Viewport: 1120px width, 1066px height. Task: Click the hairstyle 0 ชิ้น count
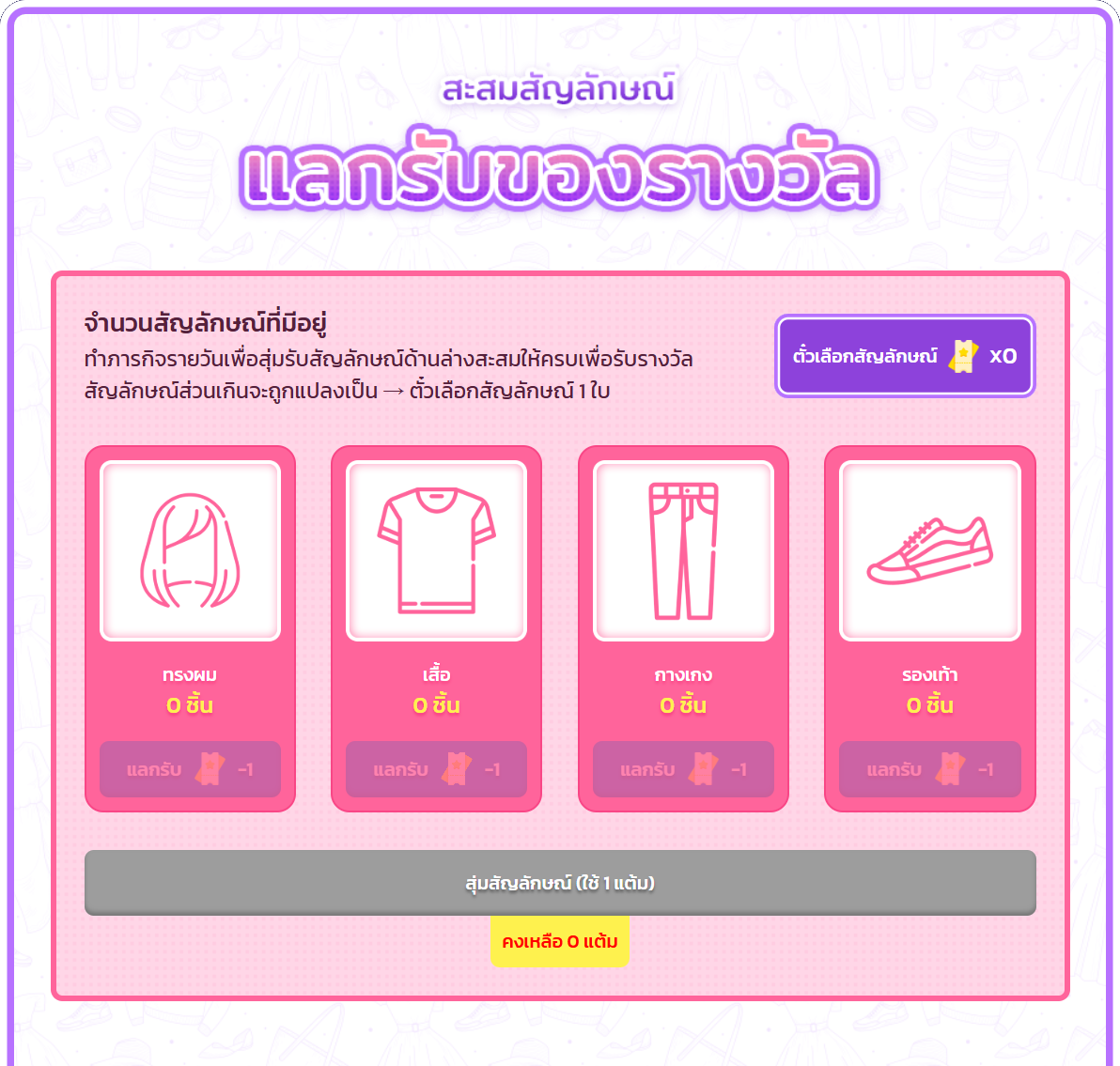click(190, 705)
